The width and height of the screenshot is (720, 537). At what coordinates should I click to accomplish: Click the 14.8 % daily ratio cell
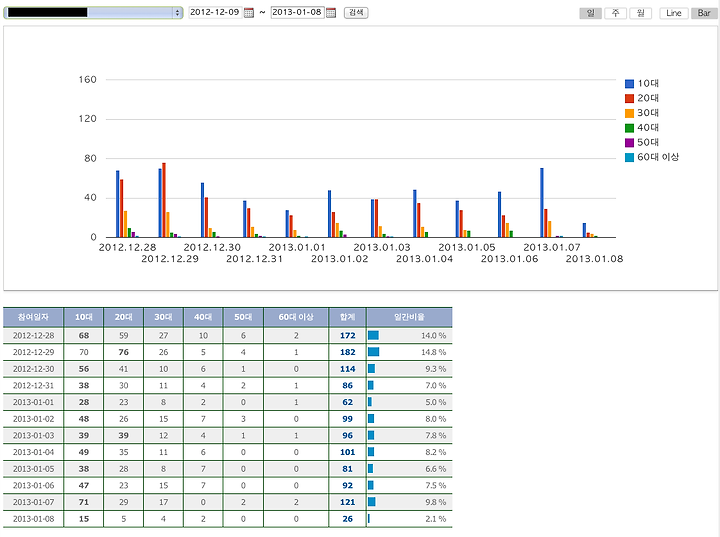tap(410, 352)
